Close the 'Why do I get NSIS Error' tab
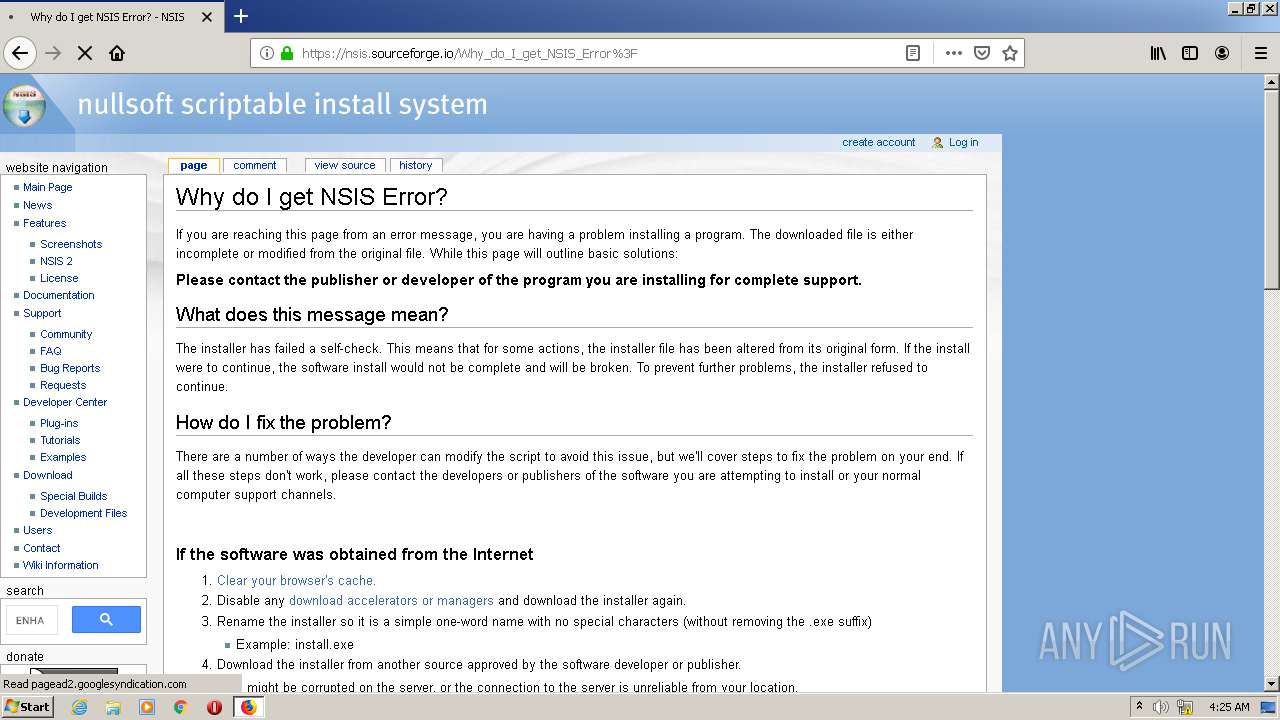Image resolution: width=1280 pixels, height=720 pixels. 207,17
